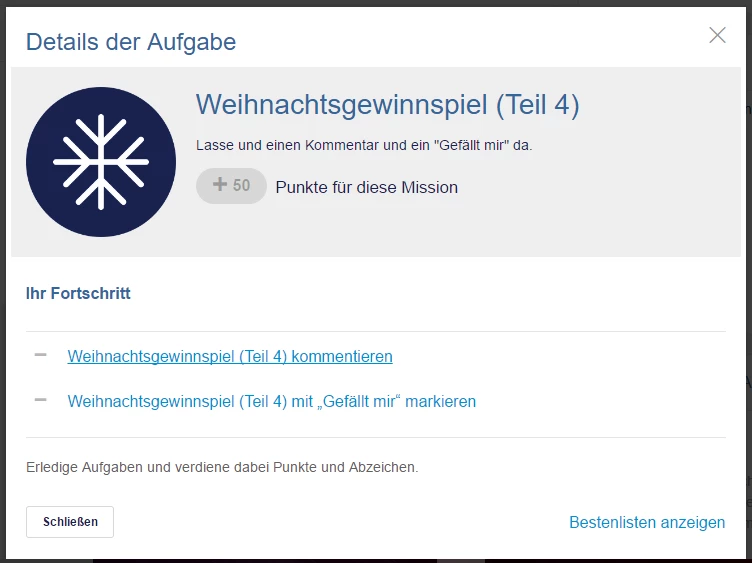Click the 'Erledige Aufgaben und verdiene' hint text
Image resolution: width=752 pixels, height=563 pixels.
tap(222, 467)
